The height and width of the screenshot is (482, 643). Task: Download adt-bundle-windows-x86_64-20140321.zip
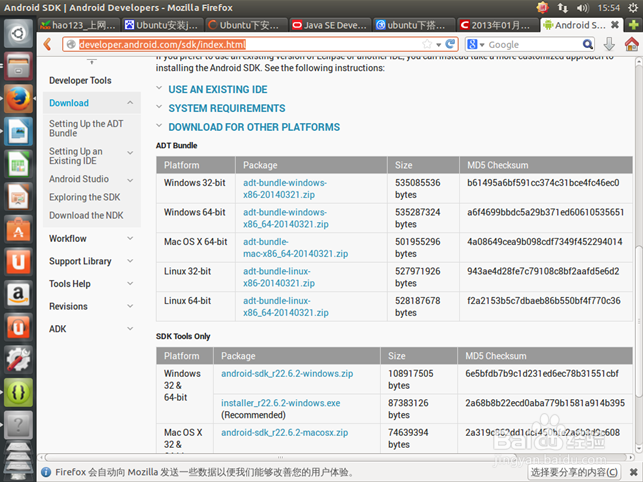coord(285,218)
